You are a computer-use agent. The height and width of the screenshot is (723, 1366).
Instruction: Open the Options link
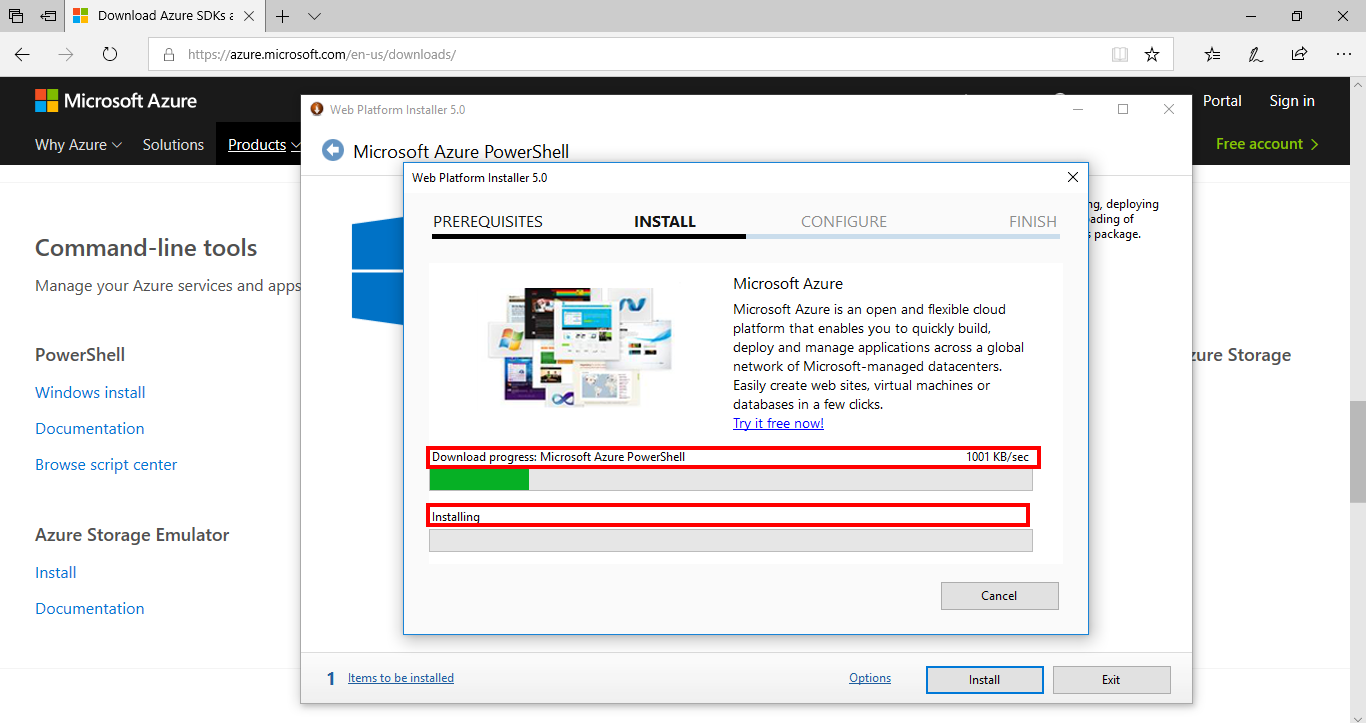click(x=870, y=678)
